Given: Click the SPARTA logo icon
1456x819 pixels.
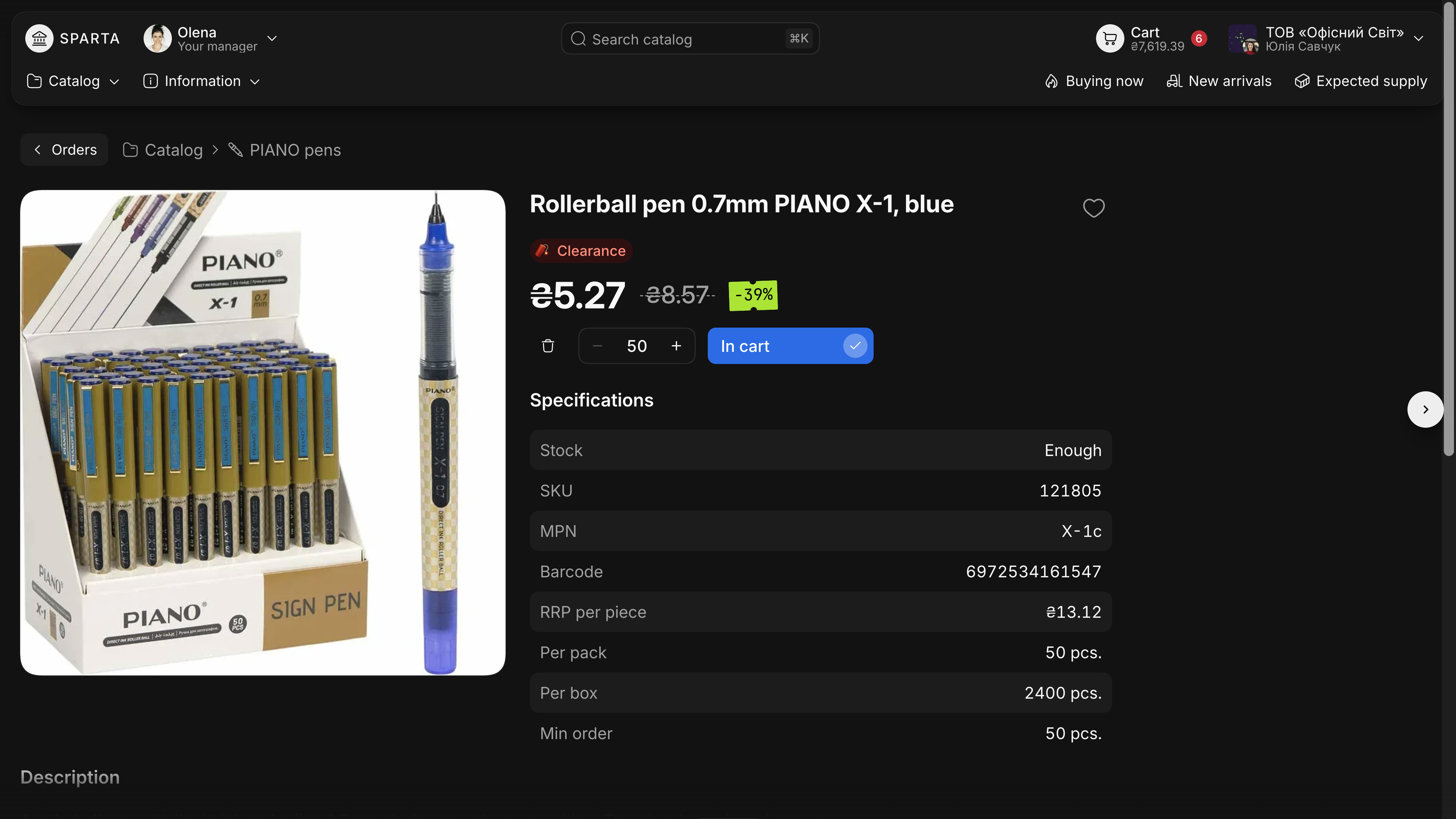Looking at the screenshot, I should click(39, 38).
